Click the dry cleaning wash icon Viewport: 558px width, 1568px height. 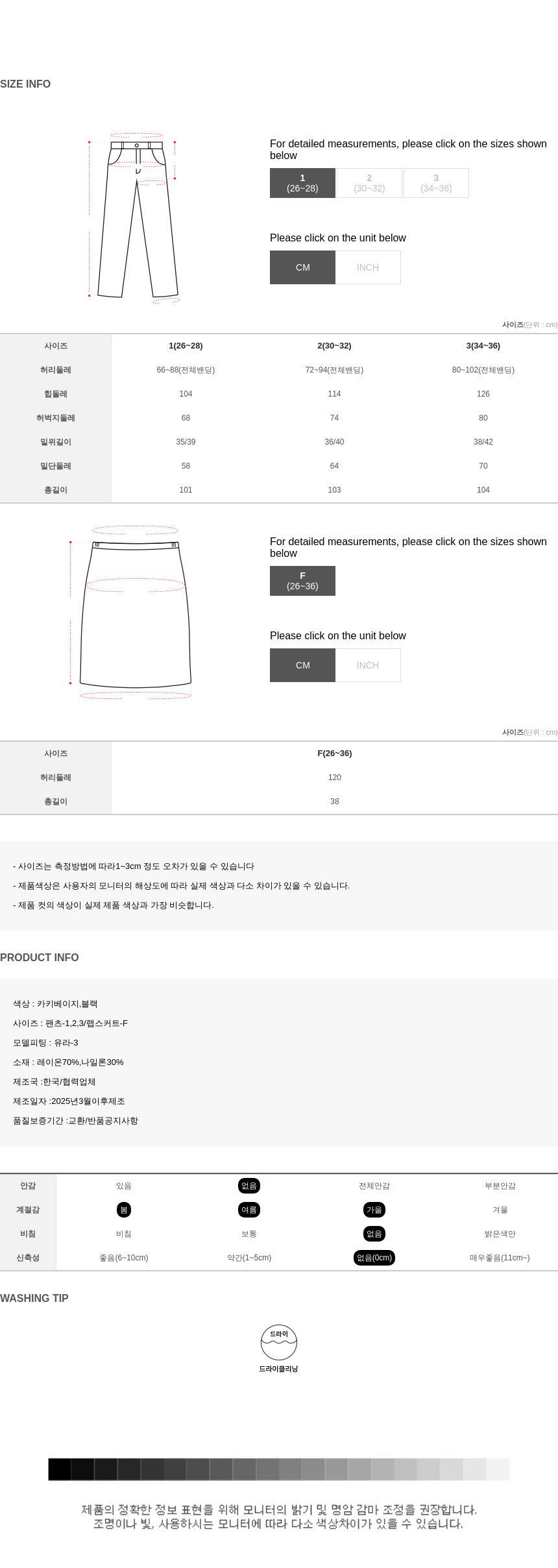(x=279, y=1342)
